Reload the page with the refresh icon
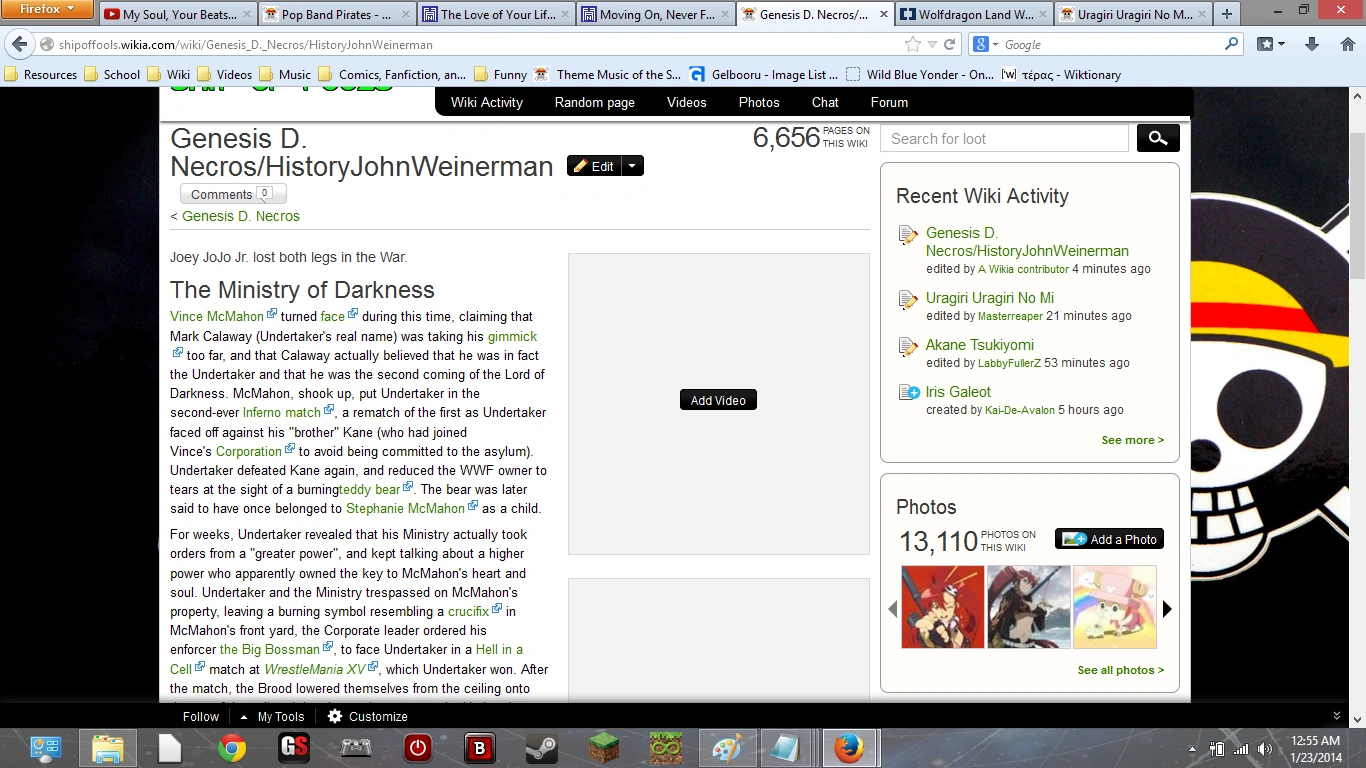This screenshot has height=768, width=1366. tap(950, 45)
